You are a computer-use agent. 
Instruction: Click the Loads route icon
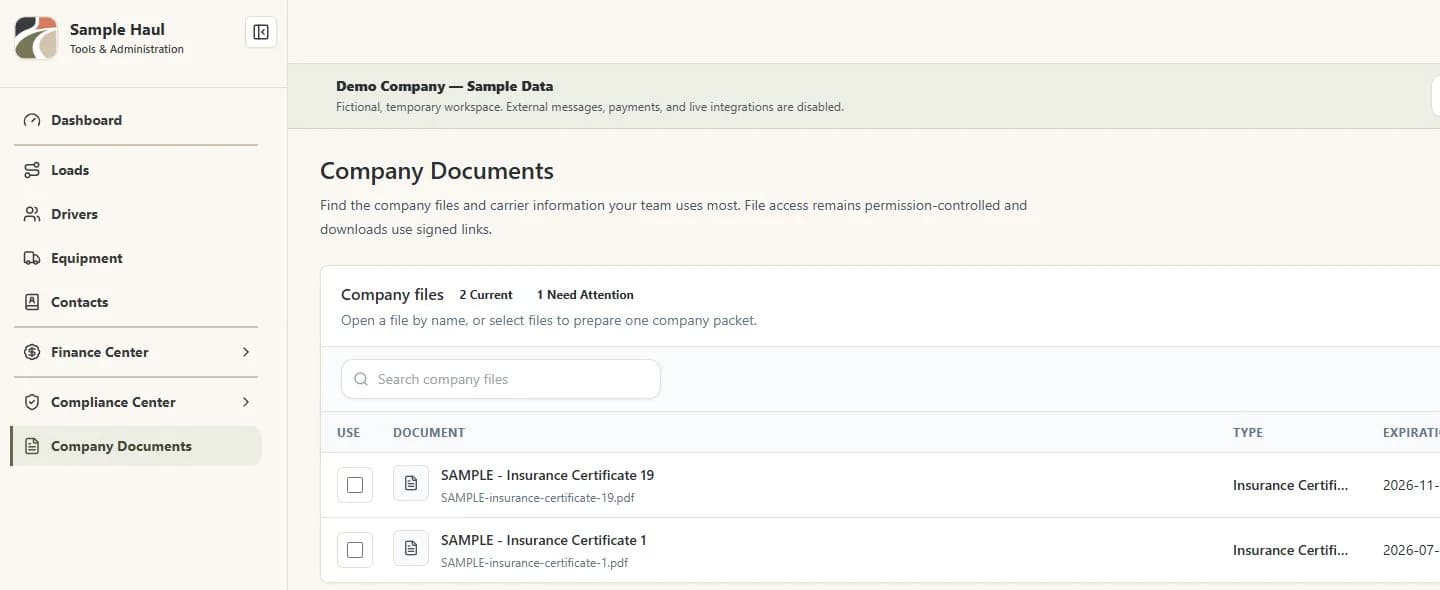(32, 170)
